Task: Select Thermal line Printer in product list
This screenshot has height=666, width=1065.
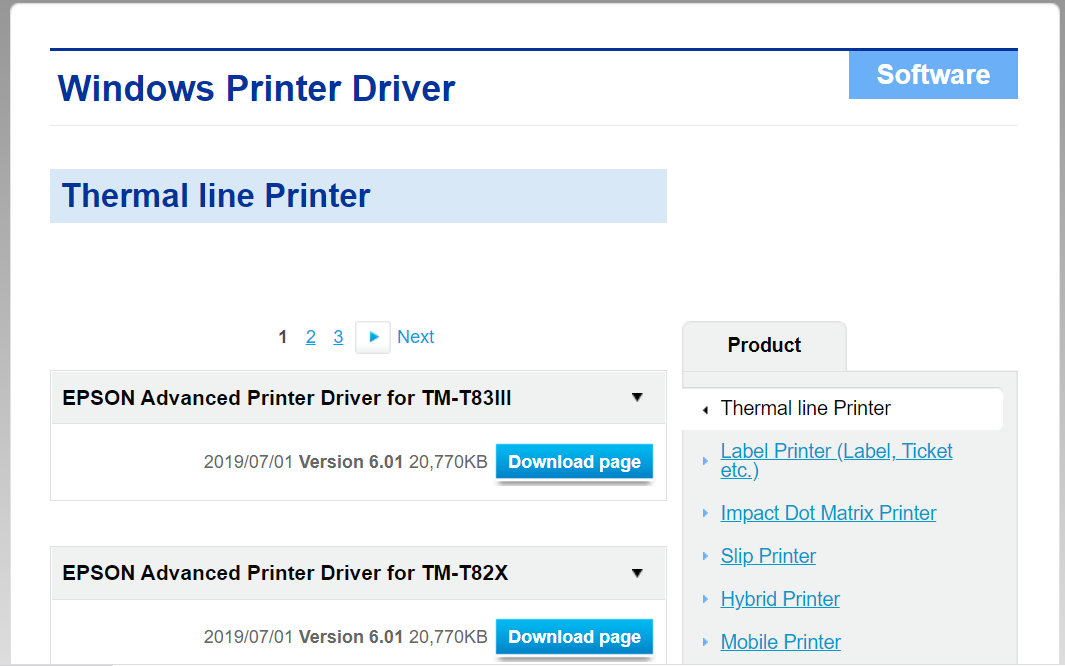Action: (842, 408)
